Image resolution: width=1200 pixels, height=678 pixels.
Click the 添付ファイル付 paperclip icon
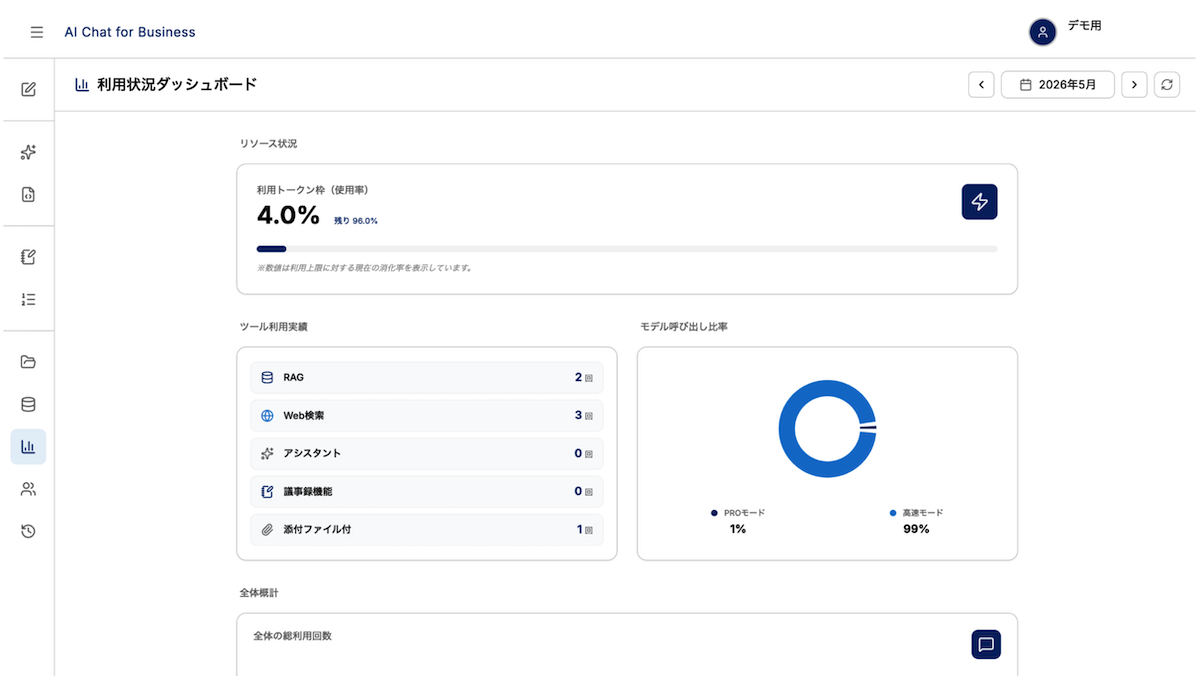pos(267,530)
